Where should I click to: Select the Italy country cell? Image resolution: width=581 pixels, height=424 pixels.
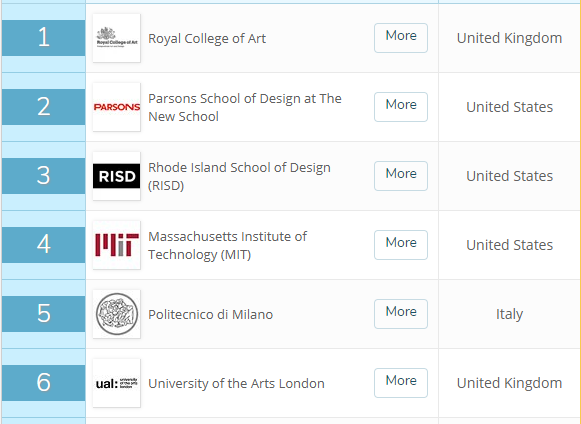pyautogui.click(x=509, y=314)
